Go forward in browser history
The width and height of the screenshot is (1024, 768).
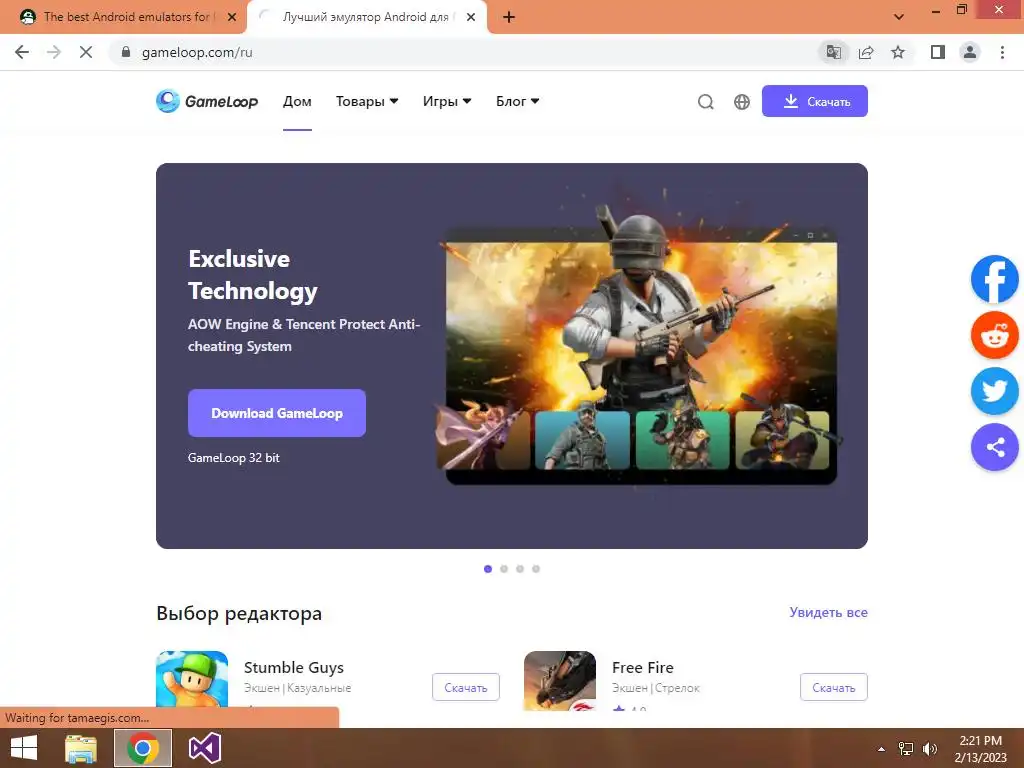pos(54,52)
